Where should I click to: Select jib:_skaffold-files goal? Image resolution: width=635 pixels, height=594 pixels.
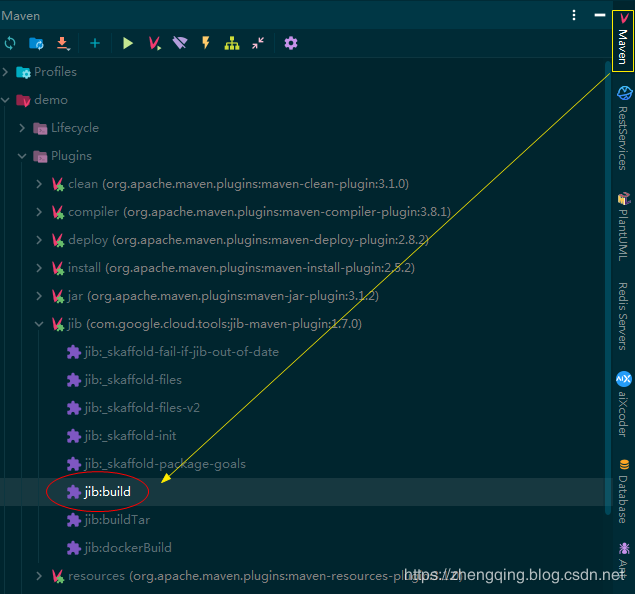[133, 380]
